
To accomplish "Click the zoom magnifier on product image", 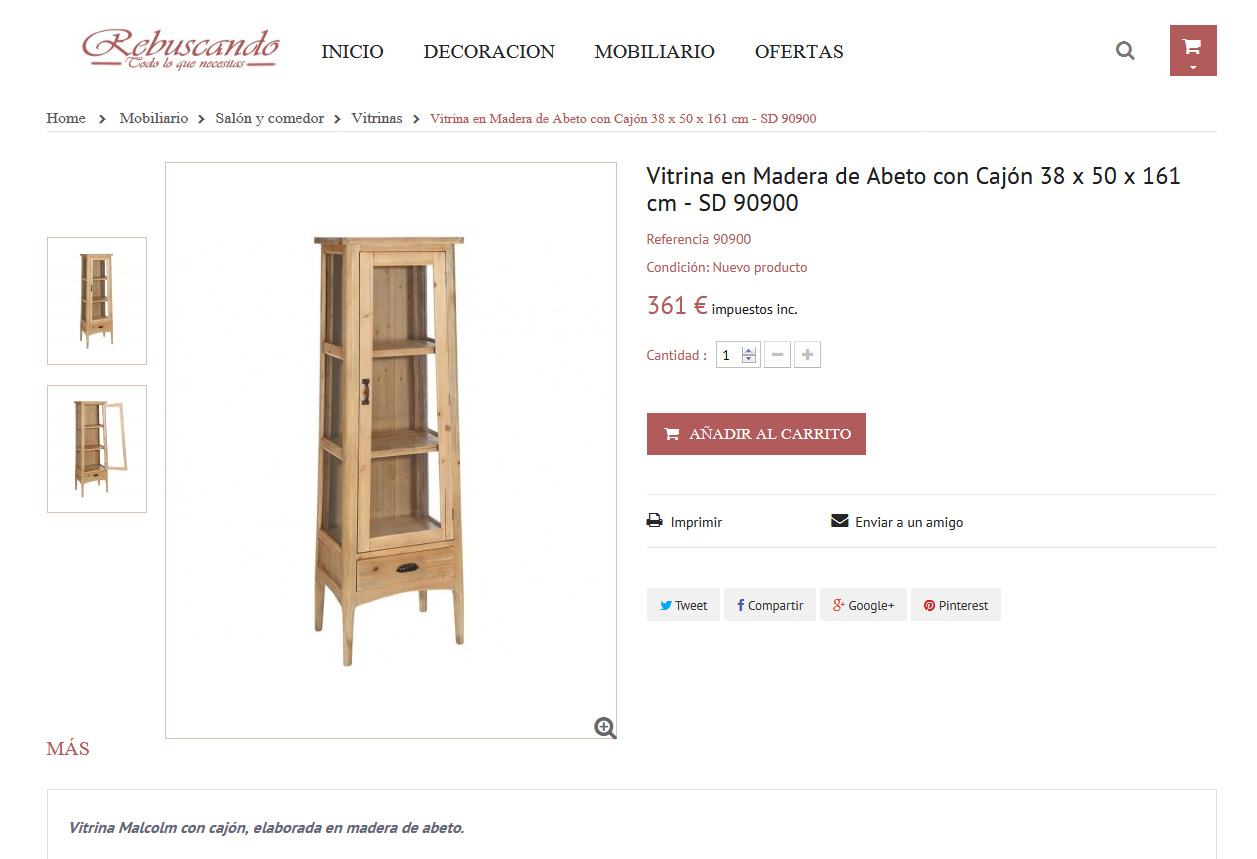I will pos(605,727).
